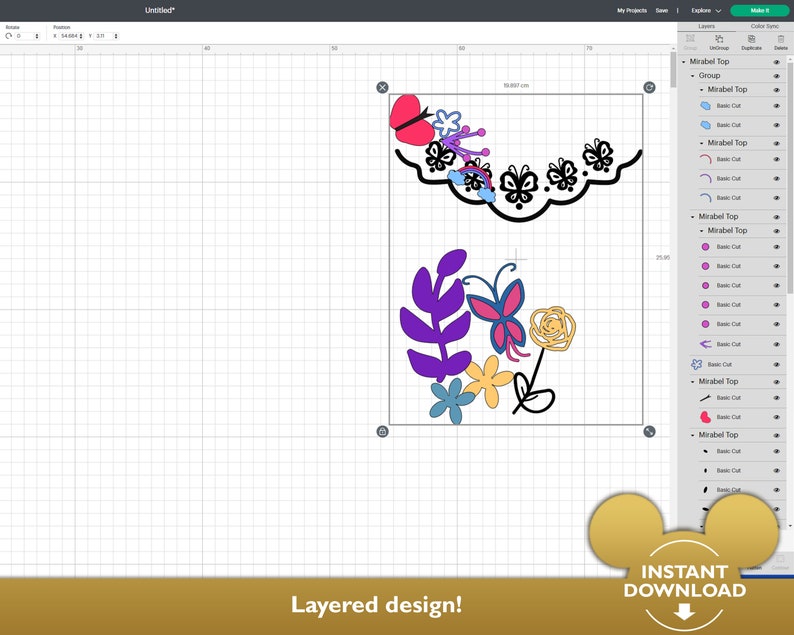
Task: Select the purple arc layer thumbnail
Action: 705,179
